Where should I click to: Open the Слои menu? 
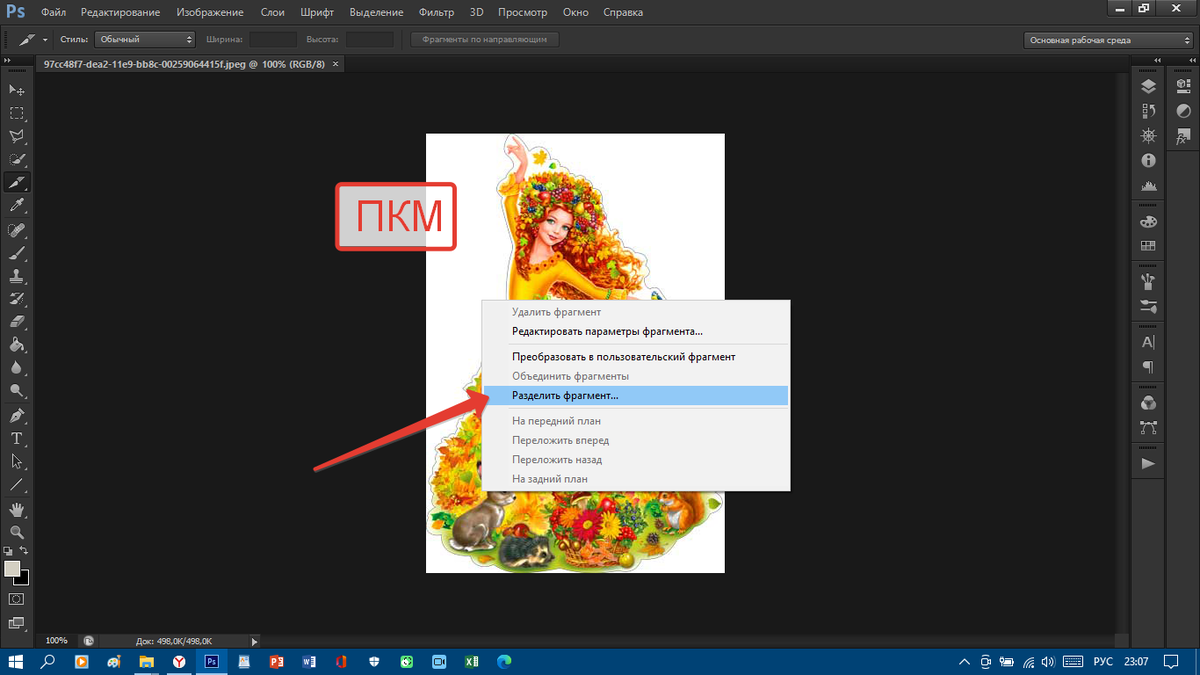pos(274,13)
